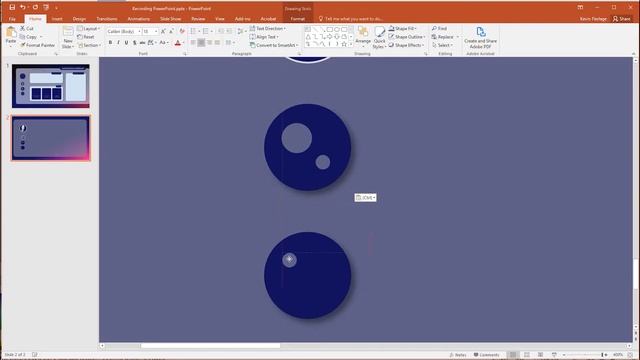Open the Notes pane from status bar
The image size is (640, 360).
click(458, 355)
